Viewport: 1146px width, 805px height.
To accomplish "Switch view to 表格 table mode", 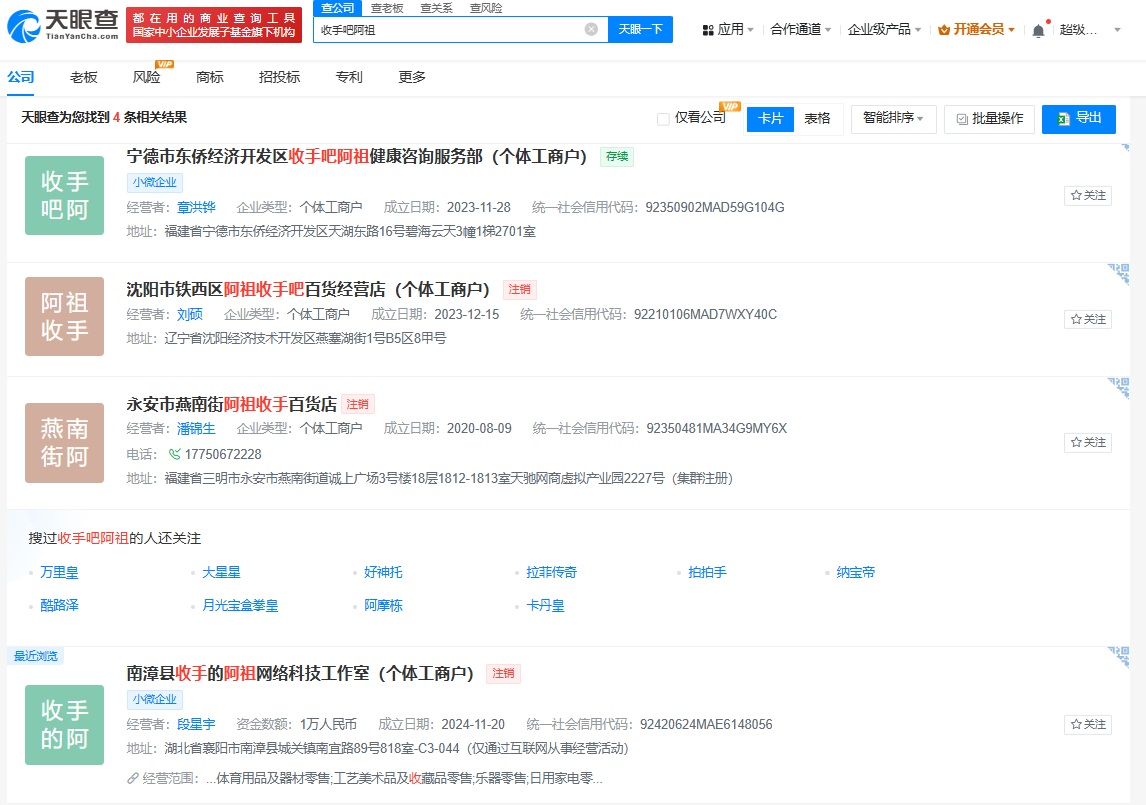I will pos(817,118).
